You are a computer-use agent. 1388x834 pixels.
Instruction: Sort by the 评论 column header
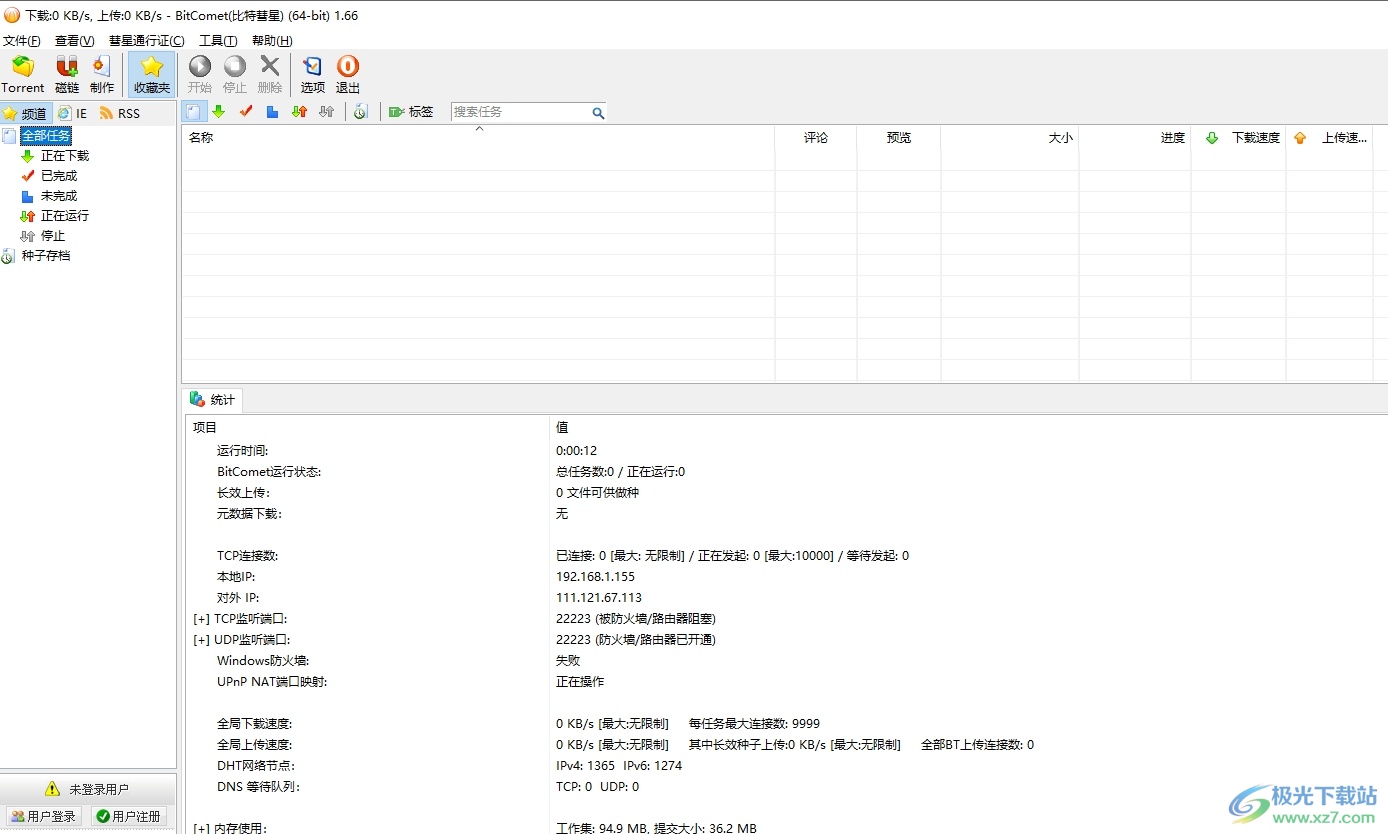(816, 138)
